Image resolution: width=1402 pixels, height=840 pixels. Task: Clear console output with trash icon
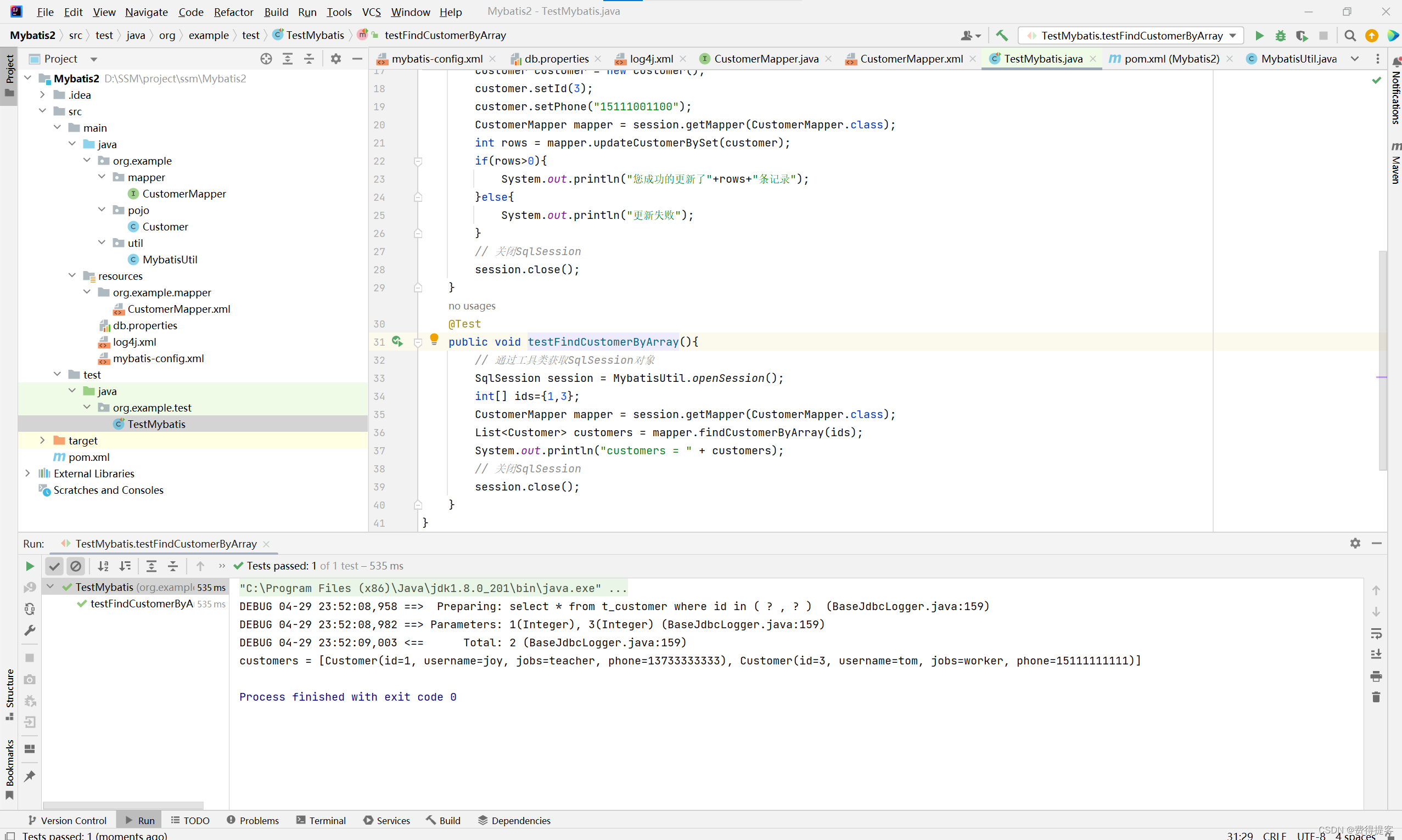tap(1376, 697)
